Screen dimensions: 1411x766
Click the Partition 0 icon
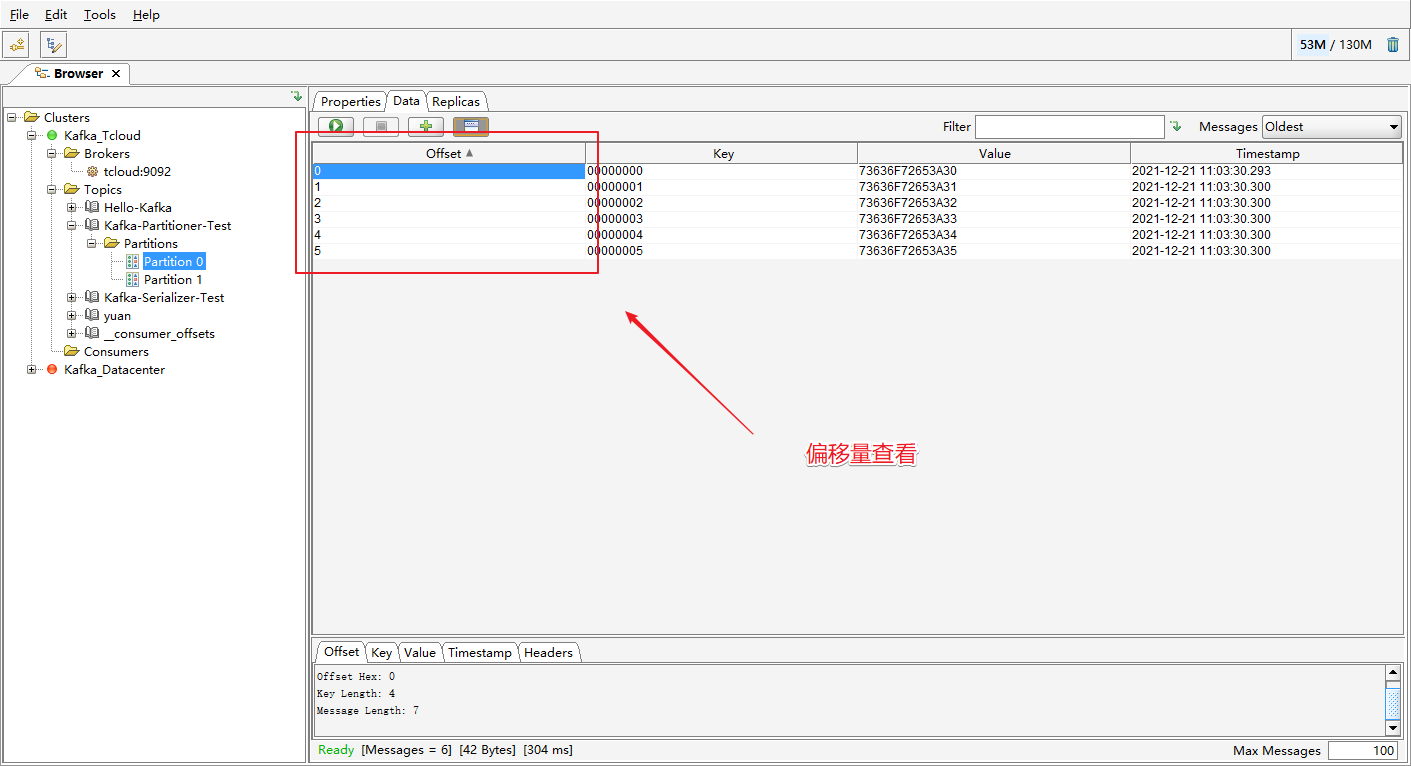pos(132,261)
